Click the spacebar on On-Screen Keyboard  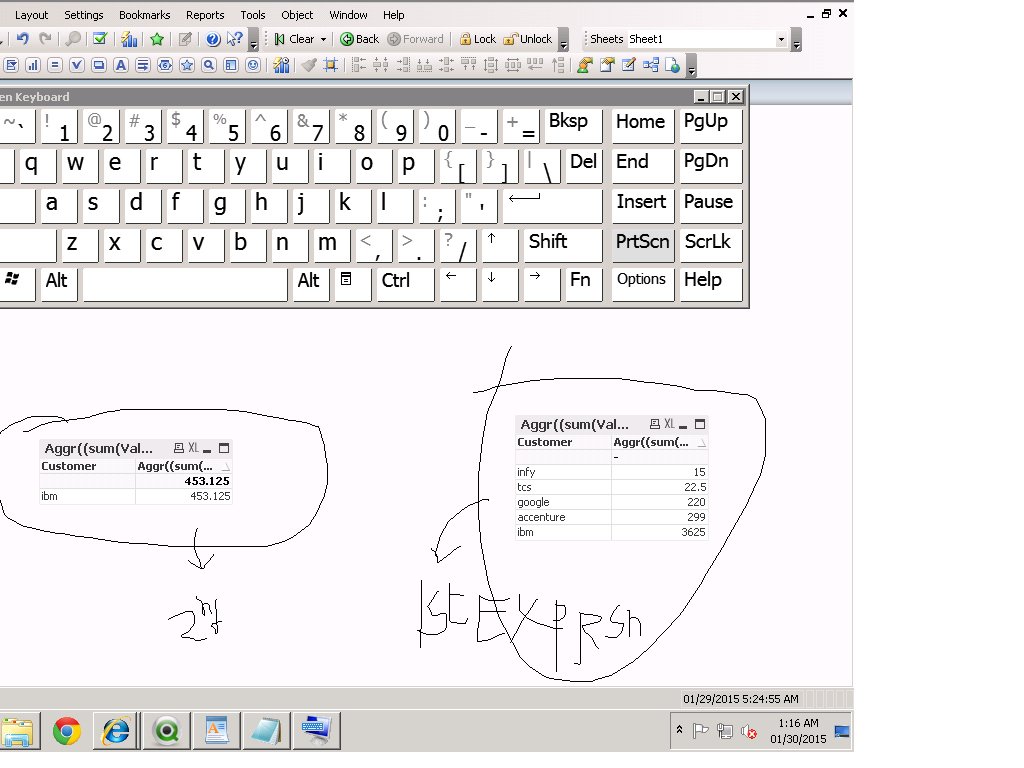(x=185, y=284)
